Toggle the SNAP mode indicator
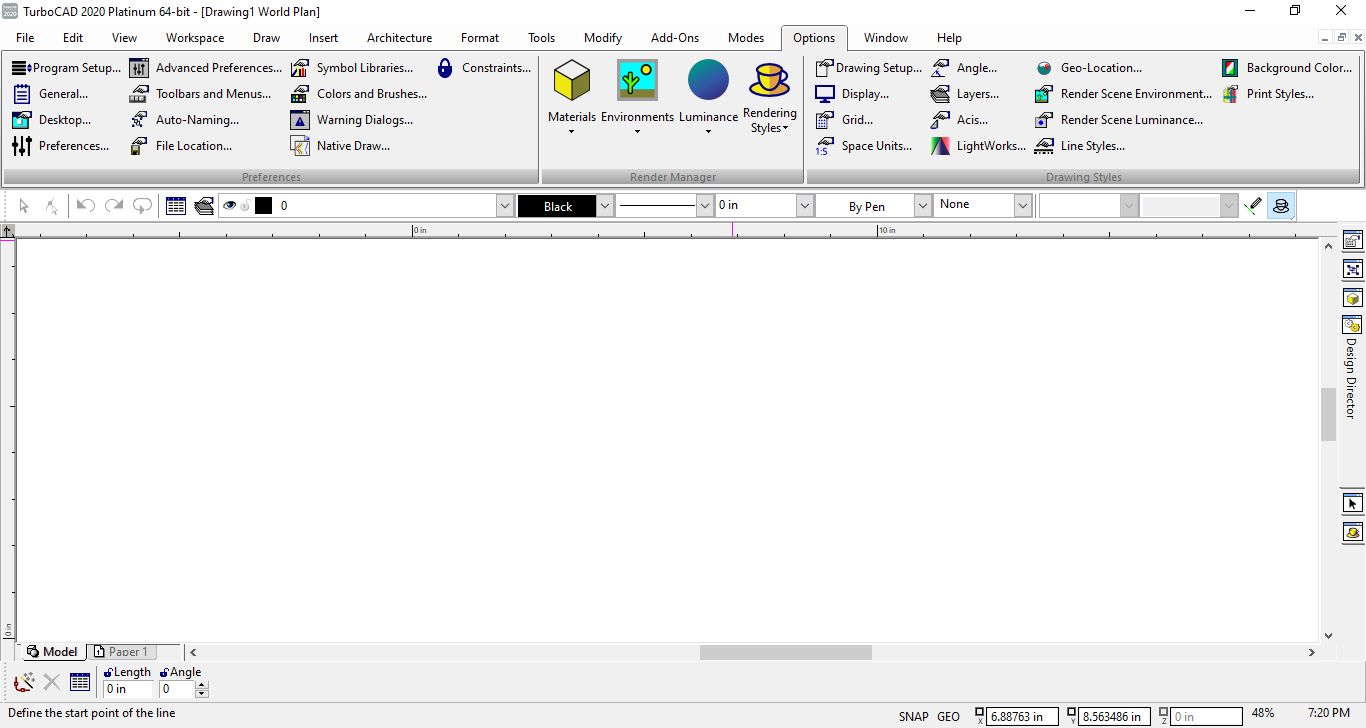1366x728 pixels. tap(914, 716)
